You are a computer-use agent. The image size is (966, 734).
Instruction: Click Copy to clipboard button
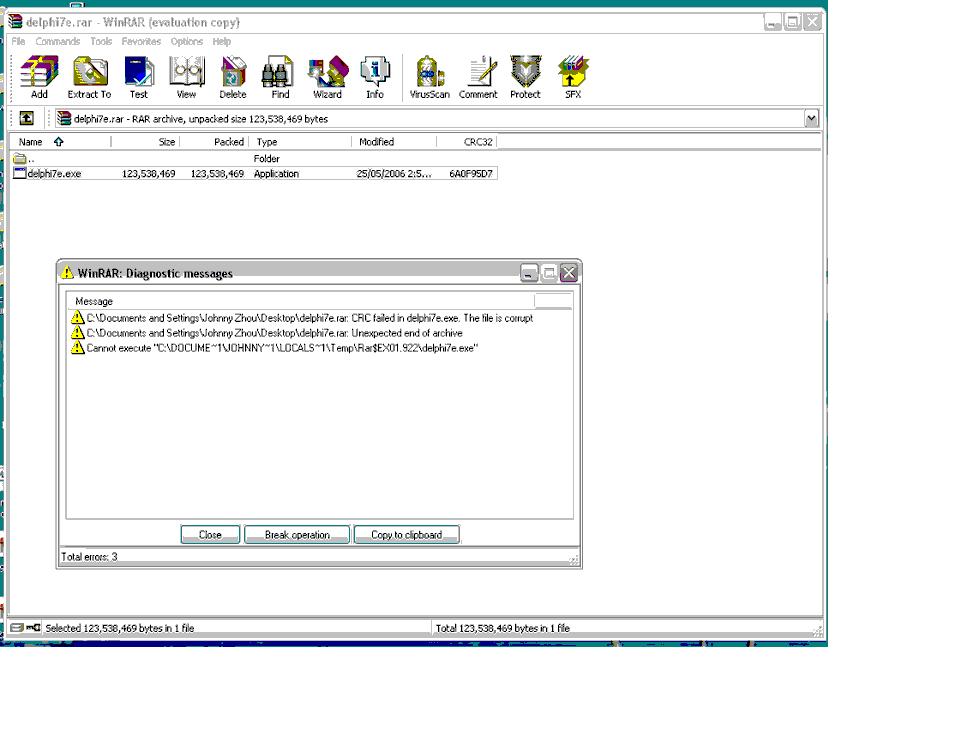point(407,534)
